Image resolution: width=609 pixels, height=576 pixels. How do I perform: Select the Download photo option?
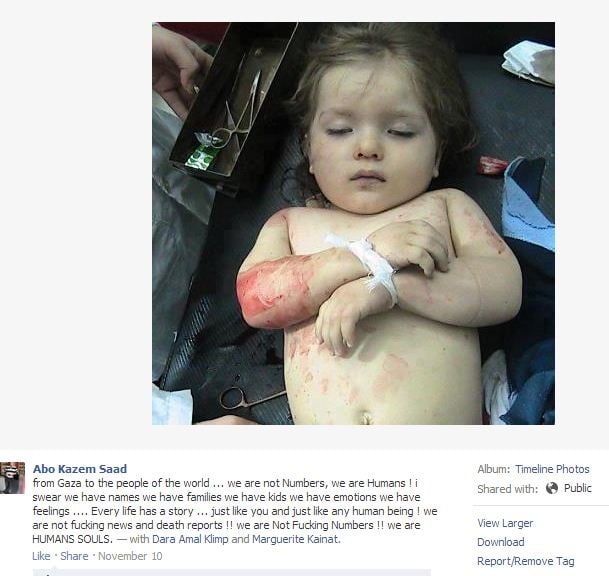pos(501,542)
